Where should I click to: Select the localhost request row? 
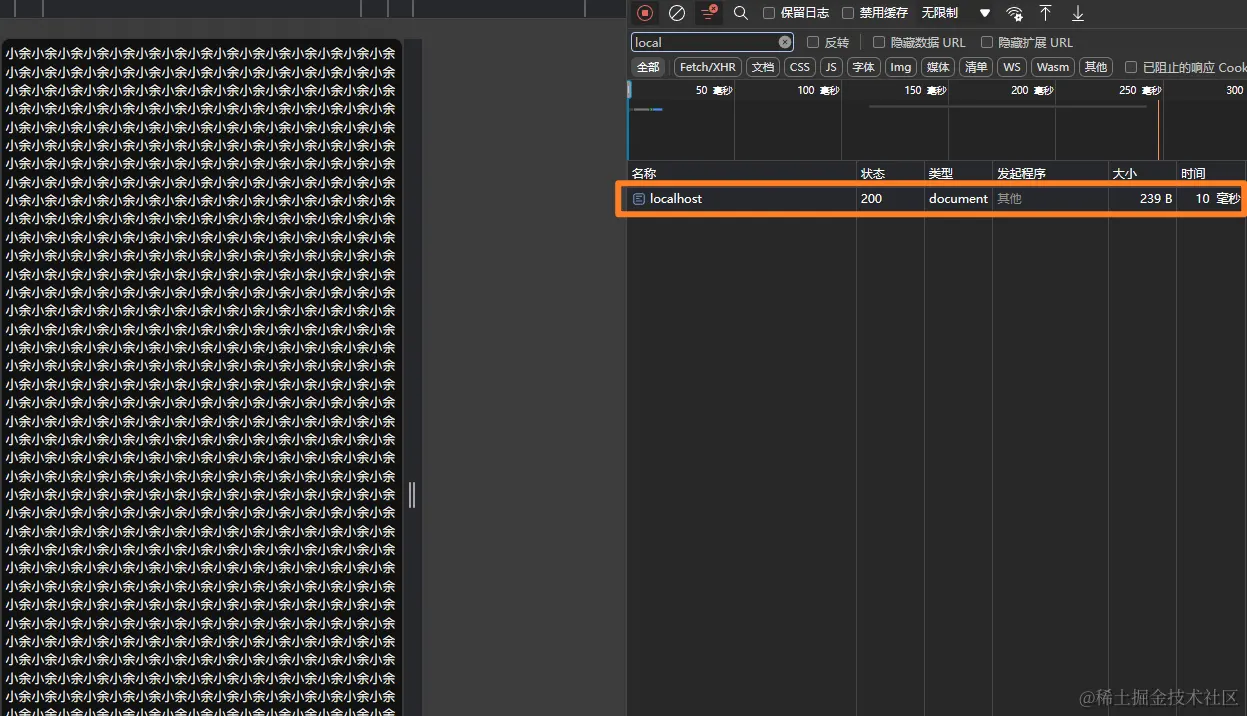pyautogui.click(x=937, y=199)
